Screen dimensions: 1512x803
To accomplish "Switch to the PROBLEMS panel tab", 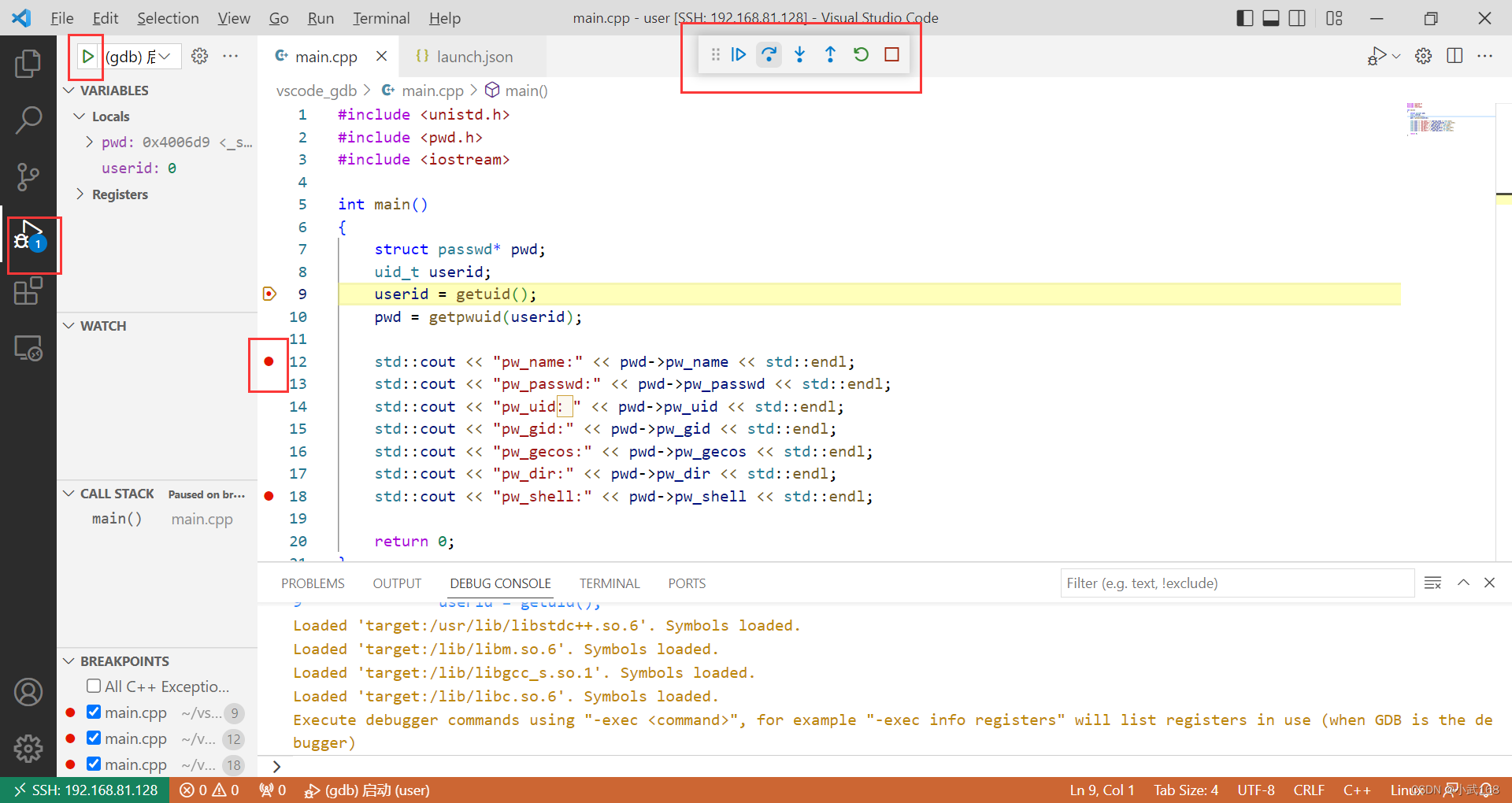I will (x=313, y=583).
